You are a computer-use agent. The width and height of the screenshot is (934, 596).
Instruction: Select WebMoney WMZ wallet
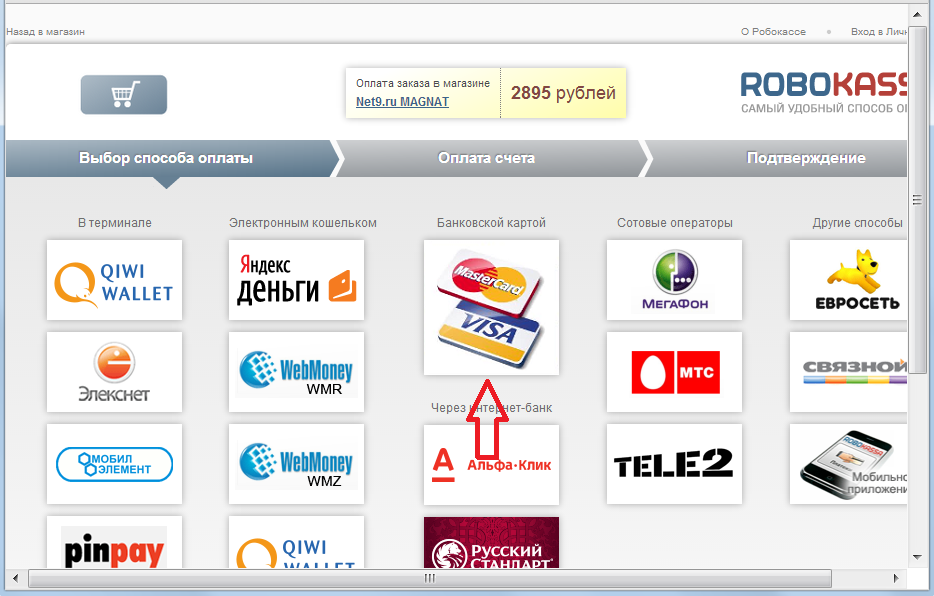[296, 464]
